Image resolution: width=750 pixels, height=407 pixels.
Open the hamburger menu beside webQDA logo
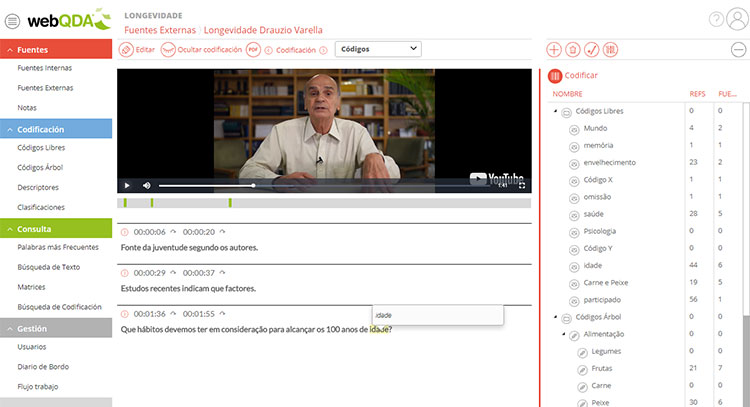point(12,21)
